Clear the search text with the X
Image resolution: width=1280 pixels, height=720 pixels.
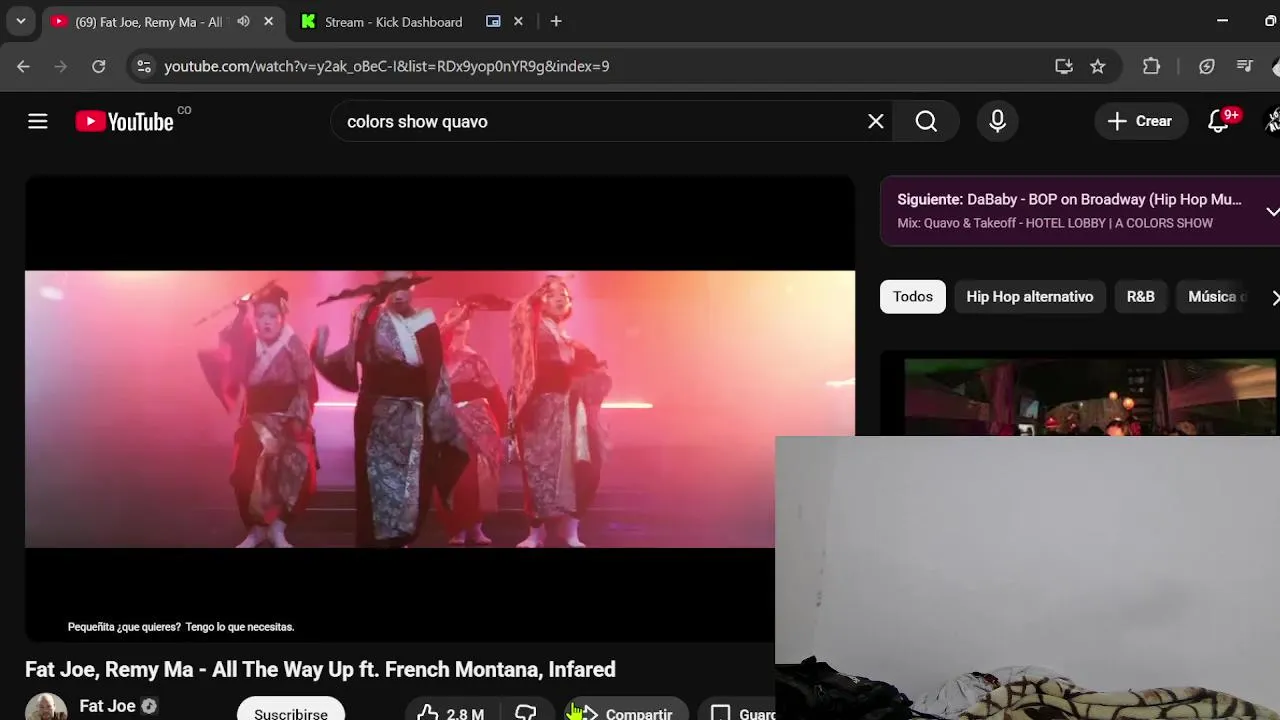click(876, 121)
